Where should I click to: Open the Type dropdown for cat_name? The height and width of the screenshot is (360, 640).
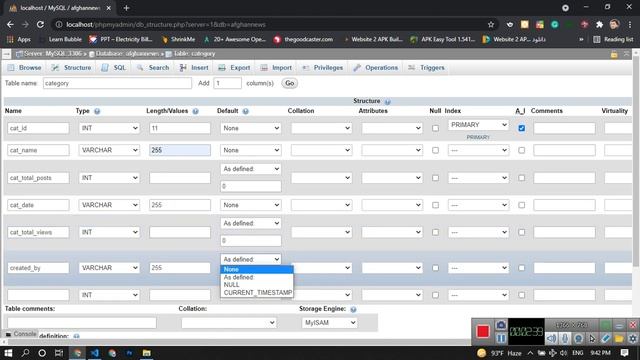(109, 150)
